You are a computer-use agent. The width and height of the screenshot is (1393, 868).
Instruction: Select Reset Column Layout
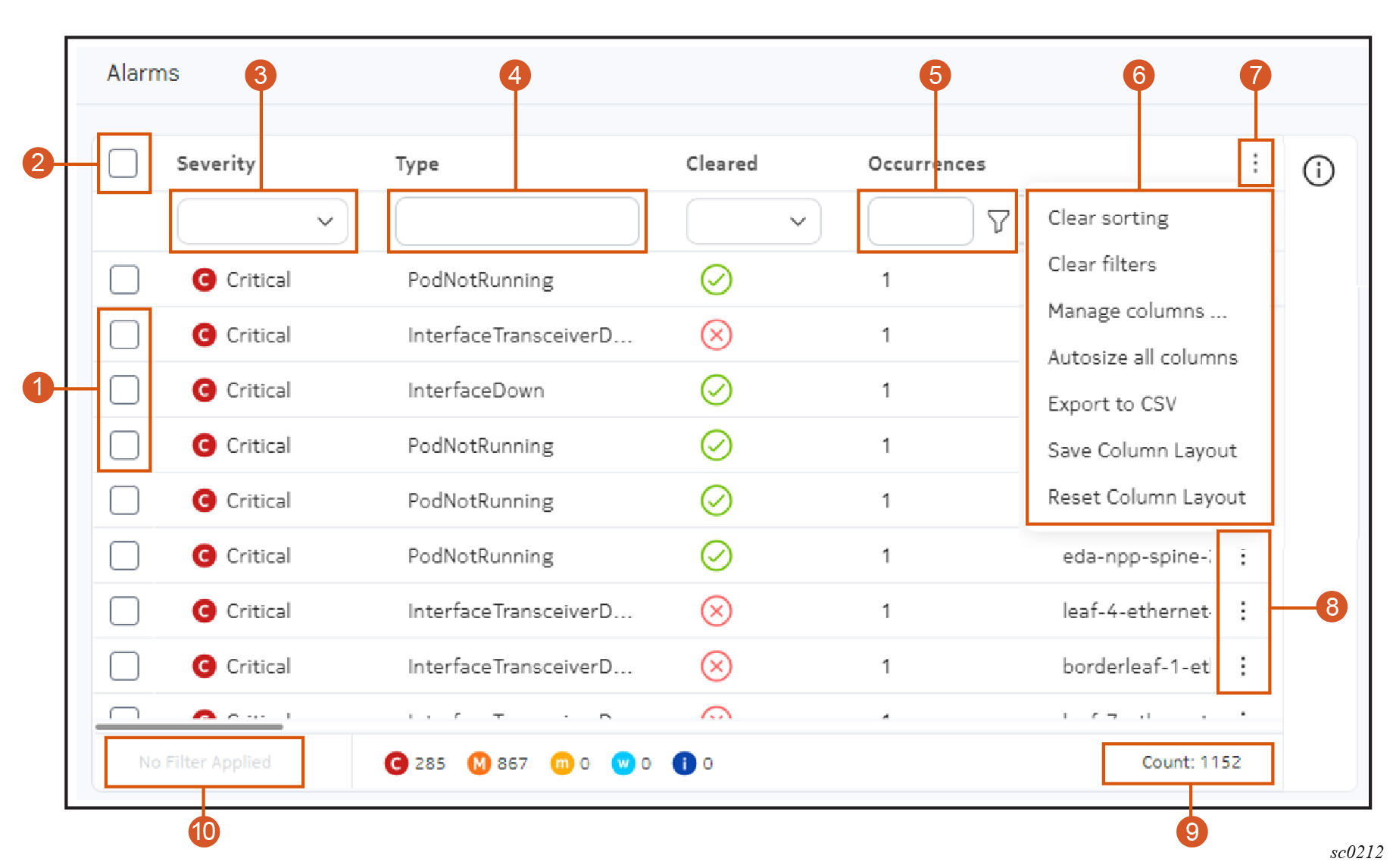coord(1147,497)
